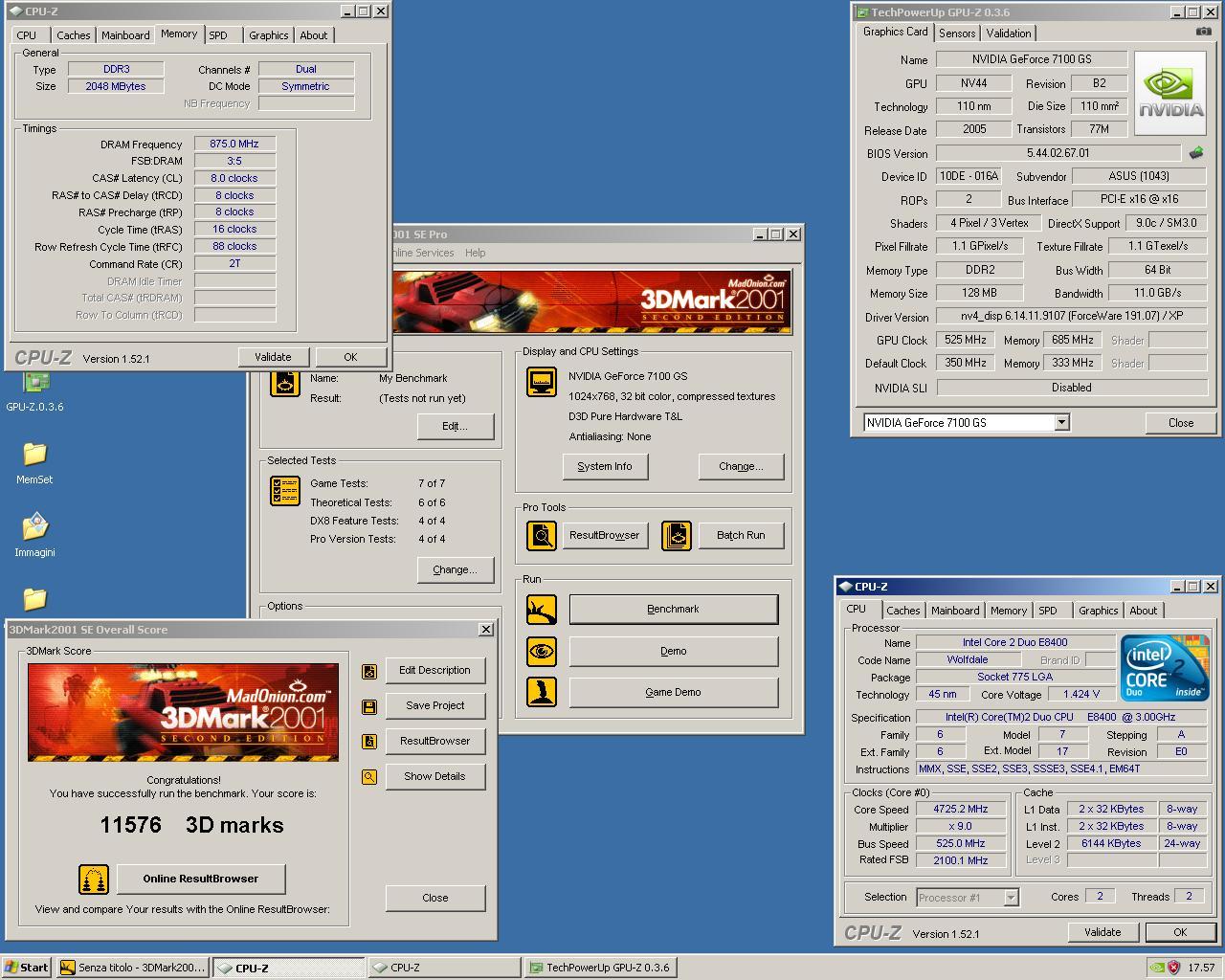
Task: Click the Edit... button under My Benchmark
Action: coord(456,427)
